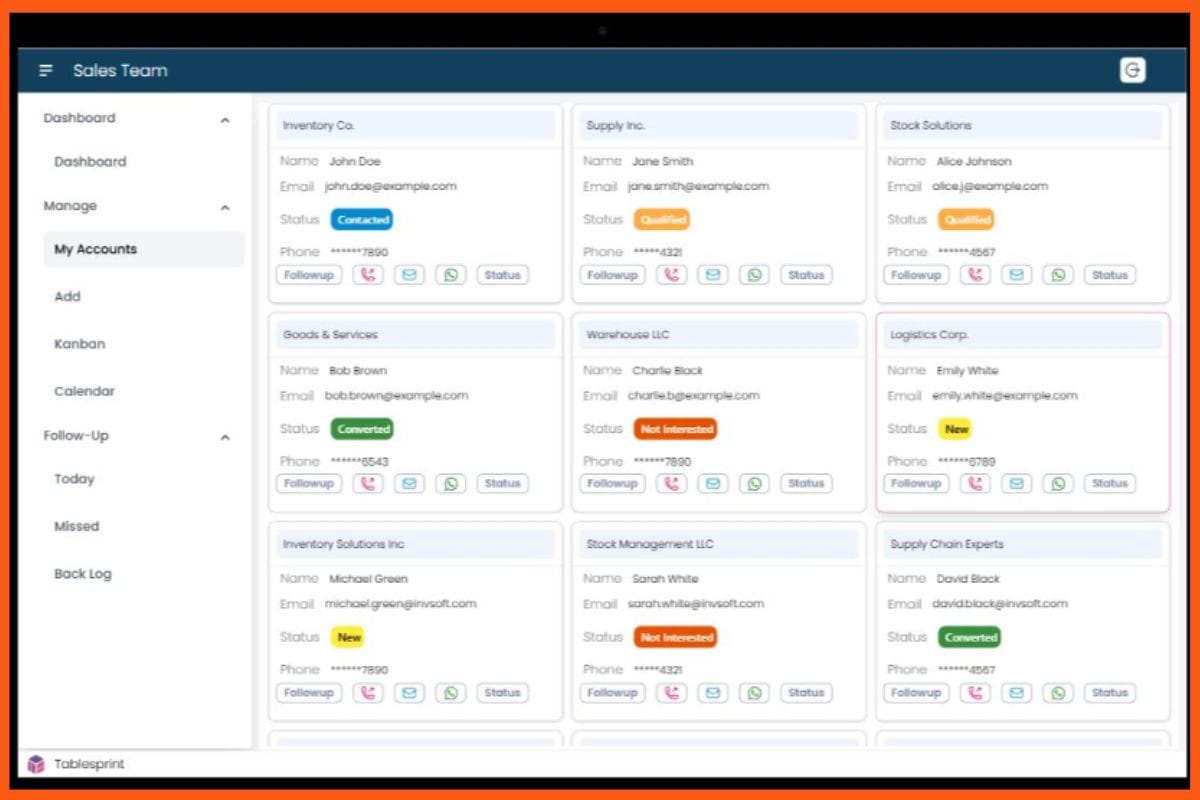
Task: Click the email david.black@invsoft.com
Action: click(x=1000, y=604)
